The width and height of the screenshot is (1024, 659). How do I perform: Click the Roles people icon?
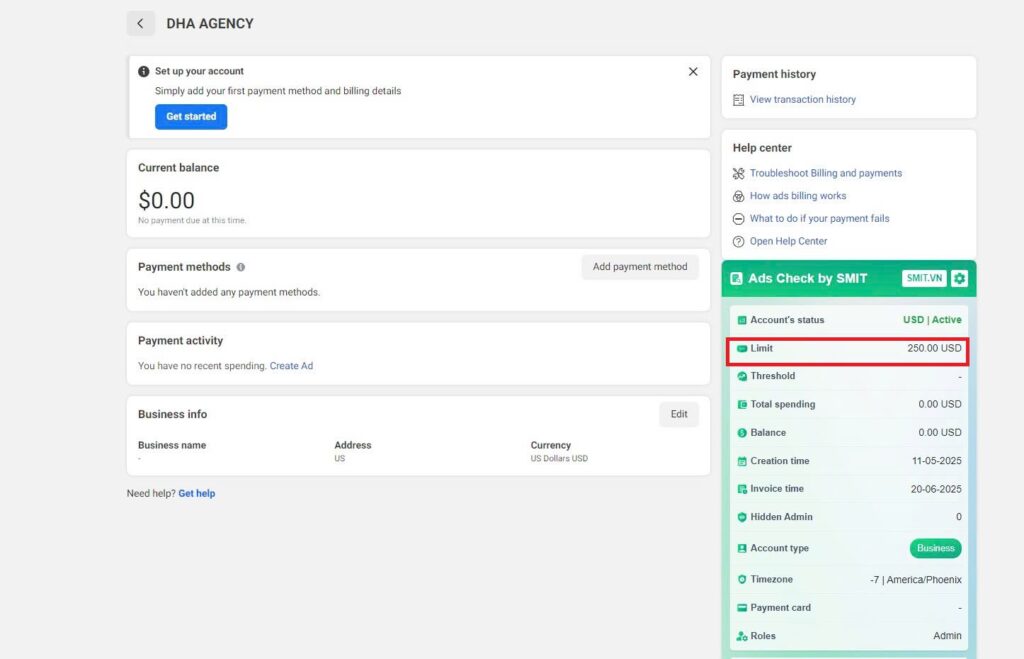[742, 636]
